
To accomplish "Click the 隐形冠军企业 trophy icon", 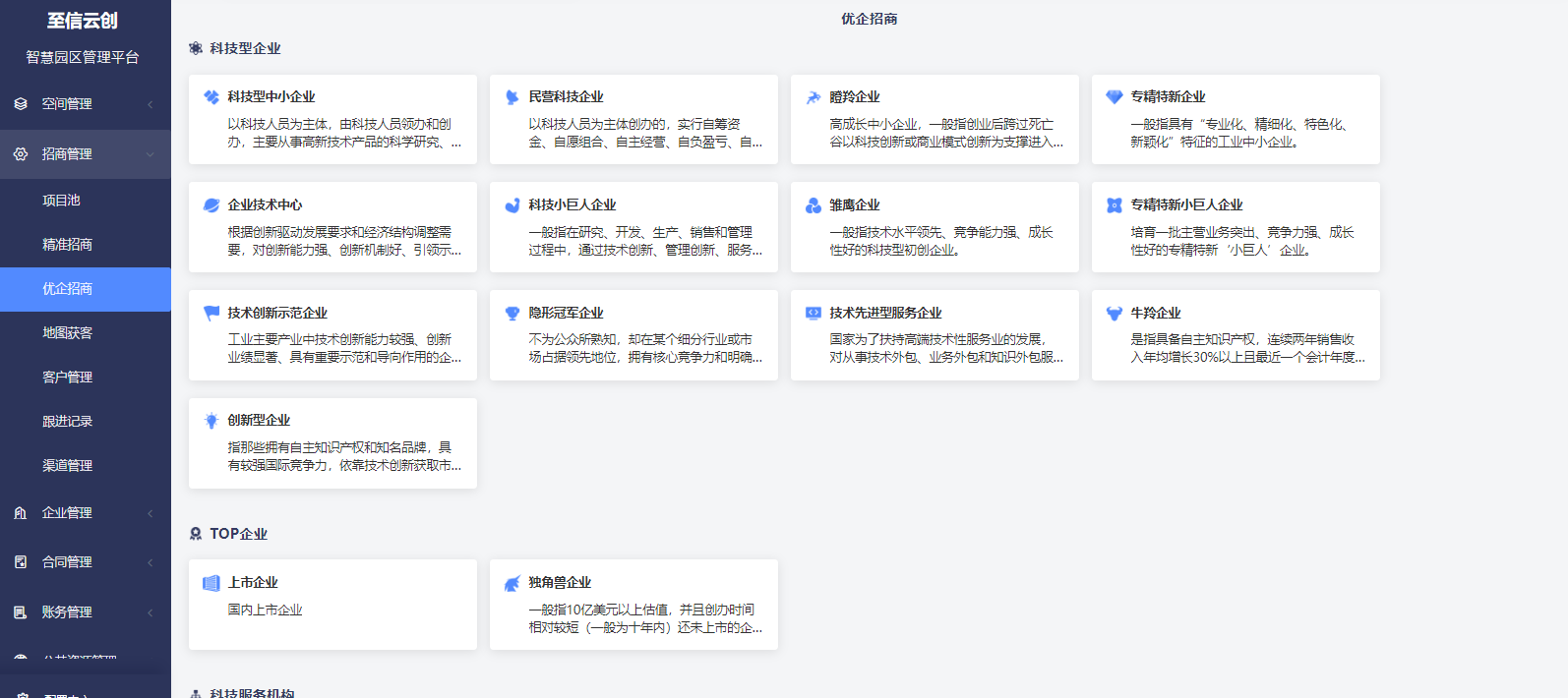I will coord(512,314).
